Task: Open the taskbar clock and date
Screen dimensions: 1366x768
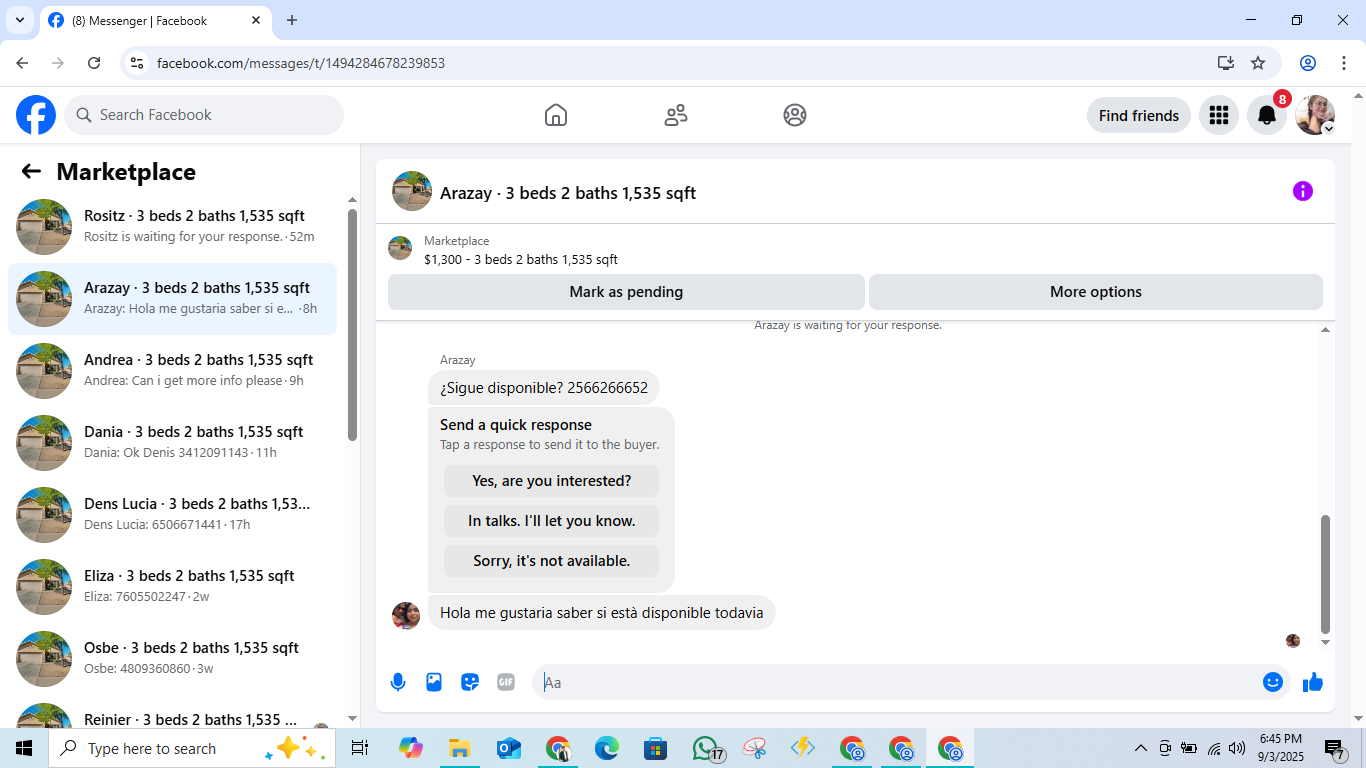Action: (x=1281, y=748)
